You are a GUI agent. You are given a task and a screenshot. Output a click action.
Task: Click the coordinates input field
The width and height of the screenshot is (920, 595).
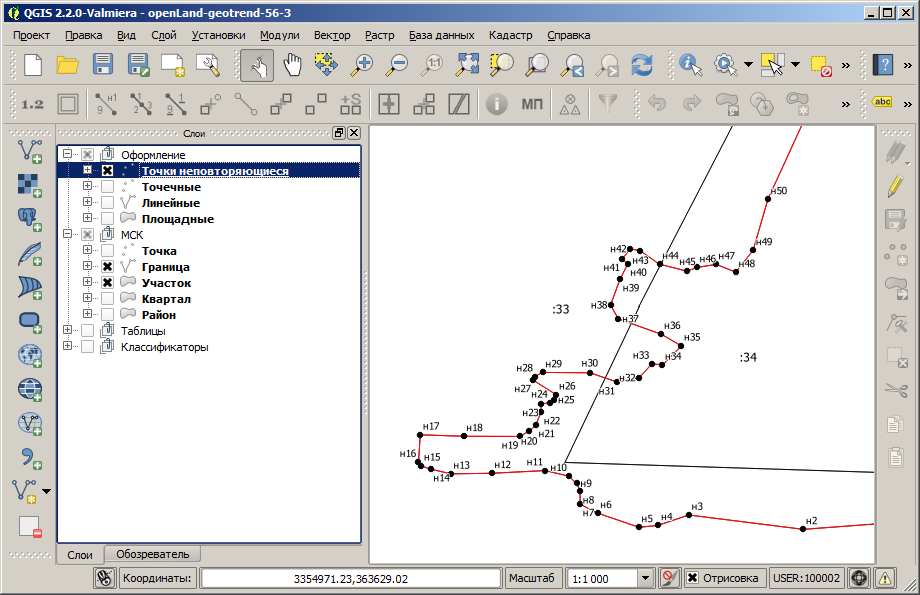pyautogui.click(x=351, y=579)
